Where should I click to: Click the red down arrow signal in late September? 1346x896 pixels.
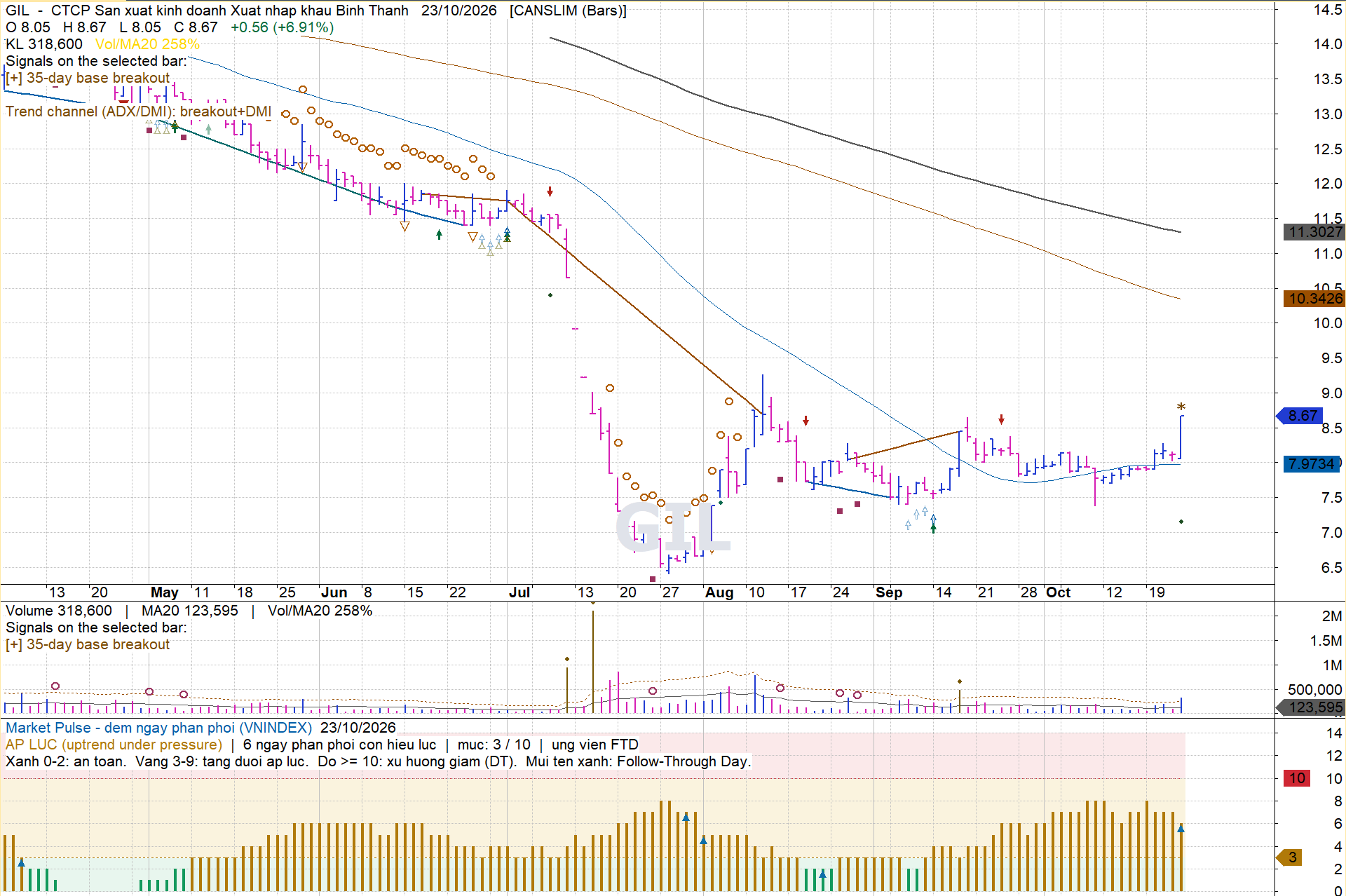pyautogui.click(x=1001, y=419)
